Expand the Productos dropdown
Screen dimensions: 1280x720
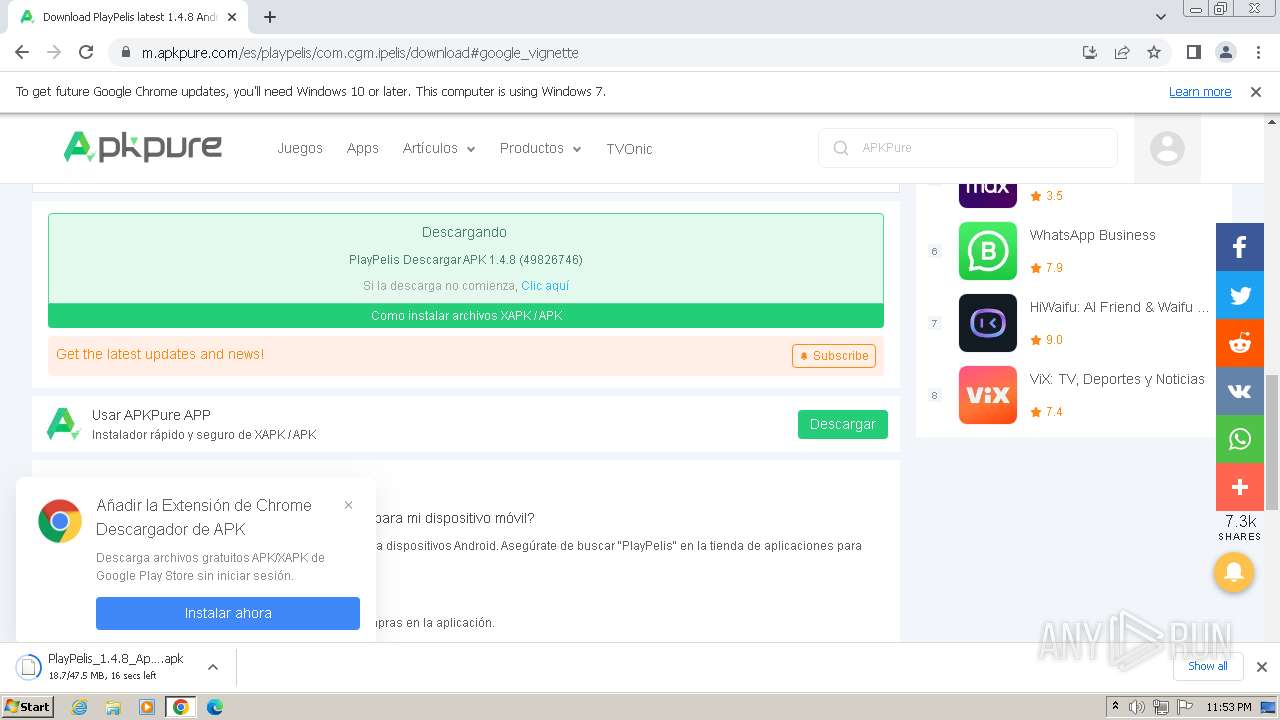(540, 148)
